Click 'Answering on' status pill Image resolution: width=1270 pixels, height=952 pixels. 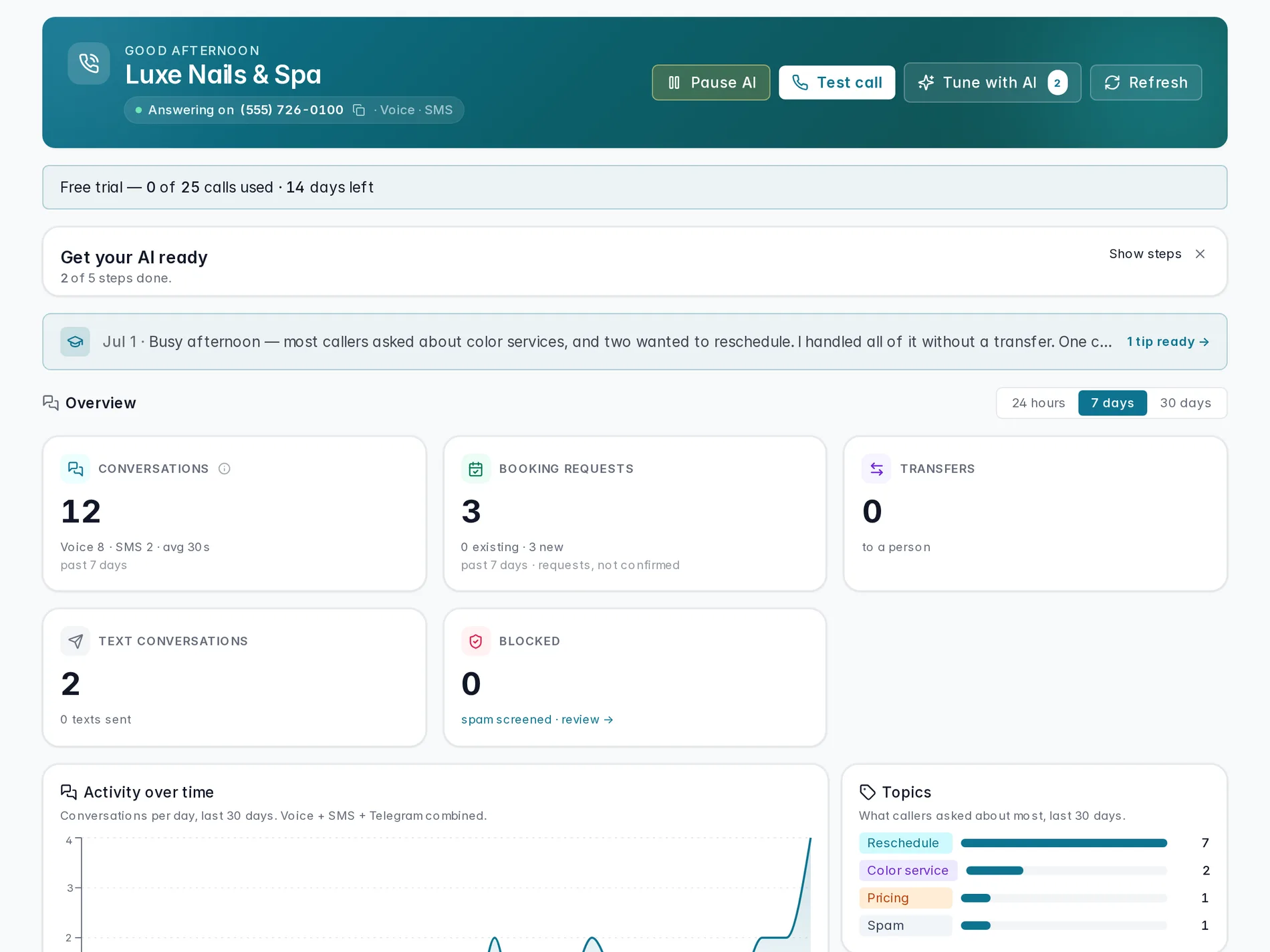[293, 110]
